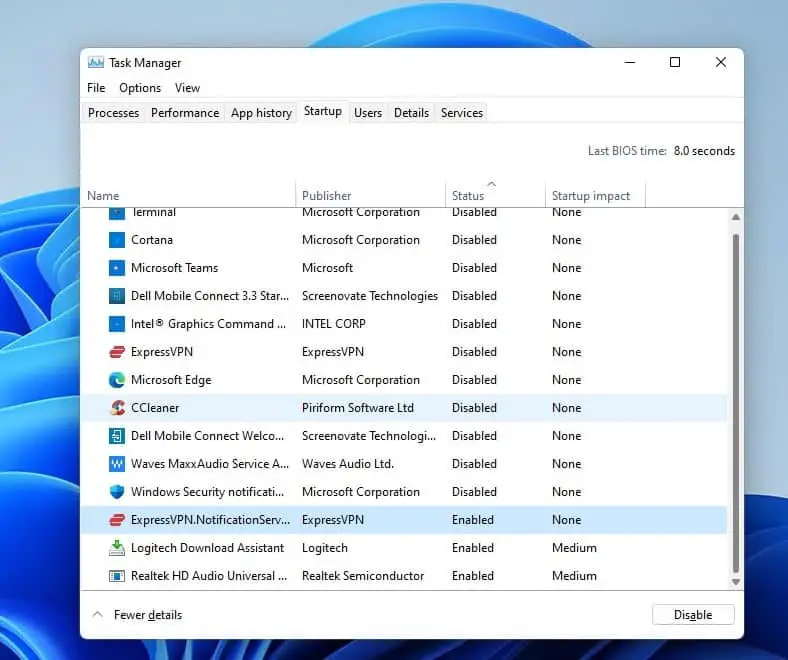Screen dimensions: 788x660
Task: Sort by Publisher column header
Action: [327, 196]
